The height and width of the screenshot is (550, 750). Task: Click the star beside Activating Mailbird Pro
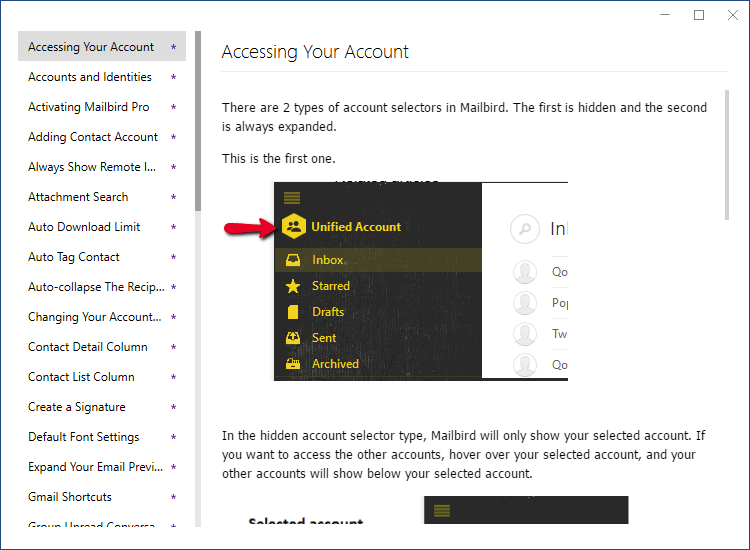coord(174,107)
